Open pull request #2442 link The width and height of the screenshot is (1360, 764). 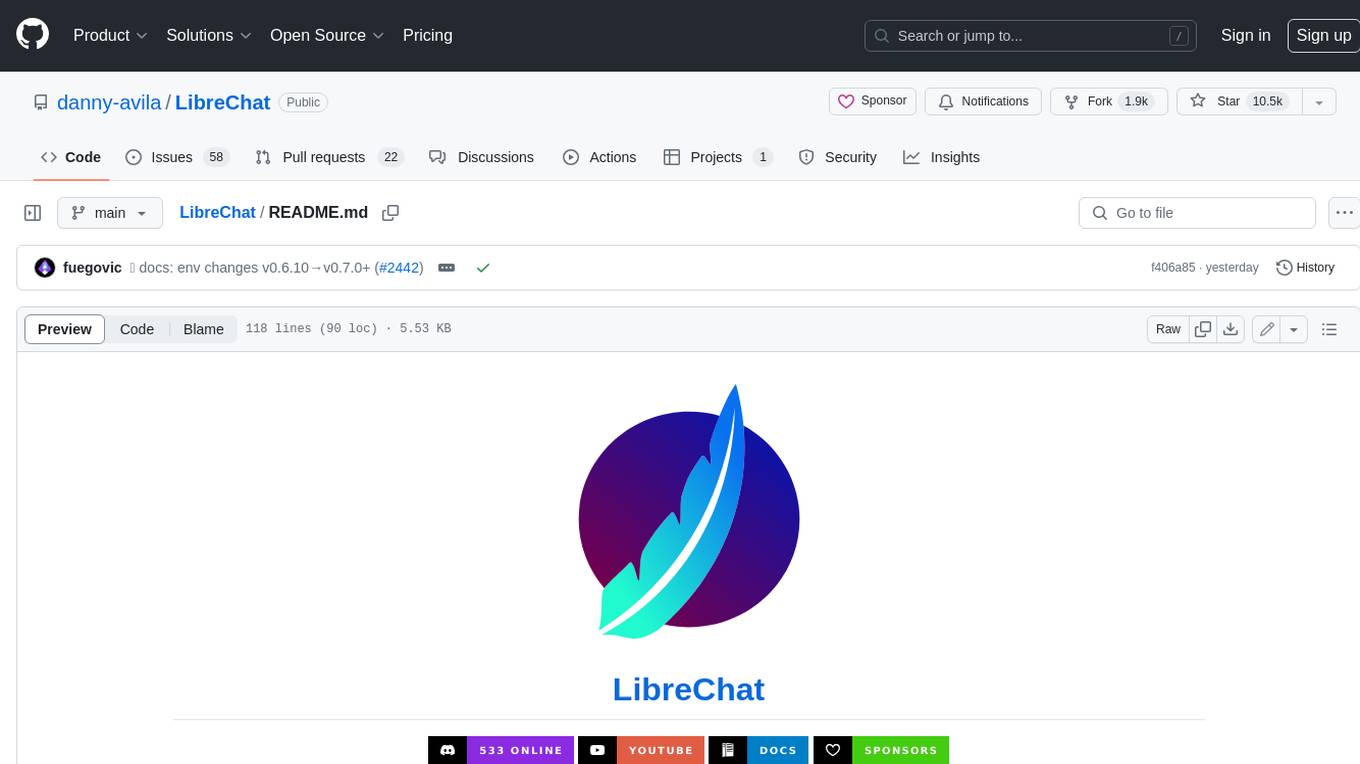pos(400,268)
